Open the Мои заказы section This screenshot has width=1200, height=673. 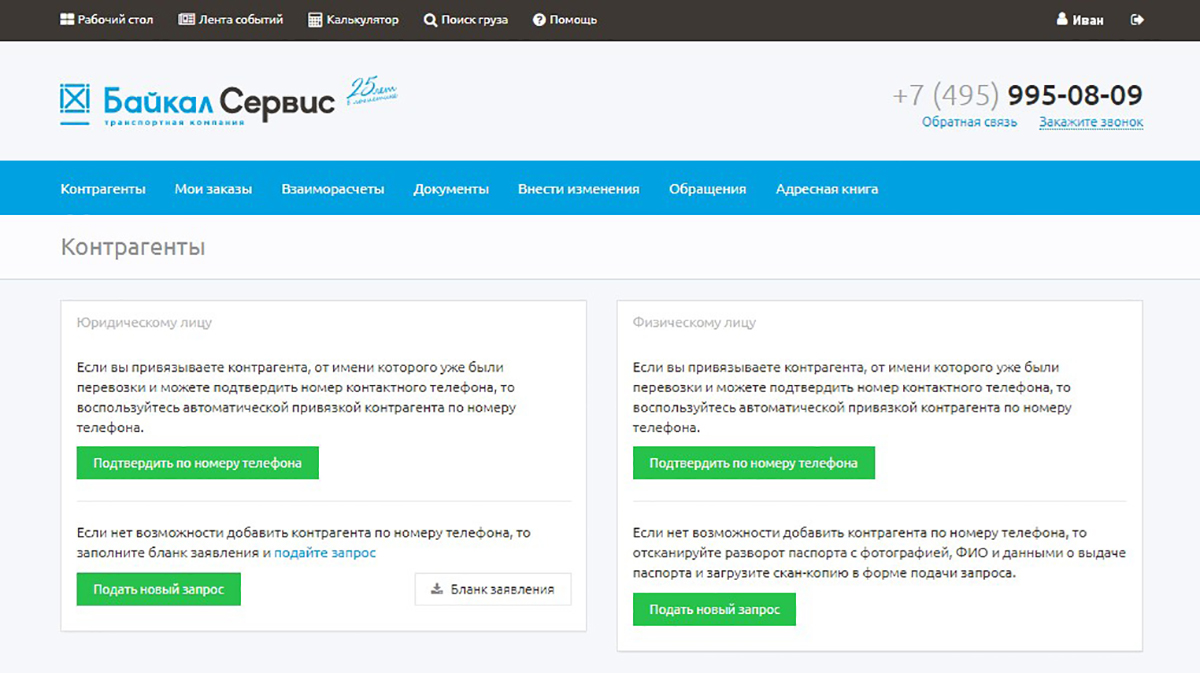[x=213, y=189]
